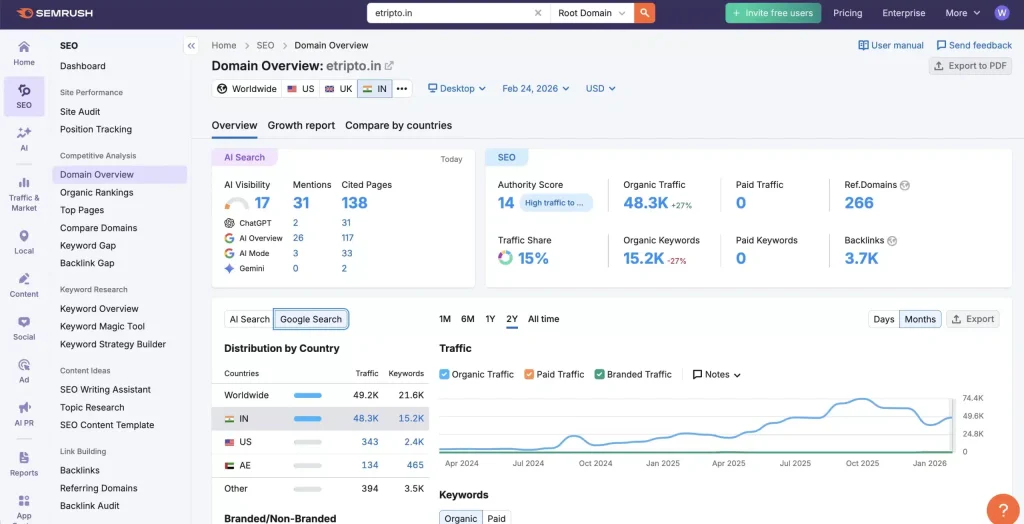The height and width of the screenshot is (524, 1024).
Task: Open Traffic & Market sidebar icon
Action: coord(24,194)
